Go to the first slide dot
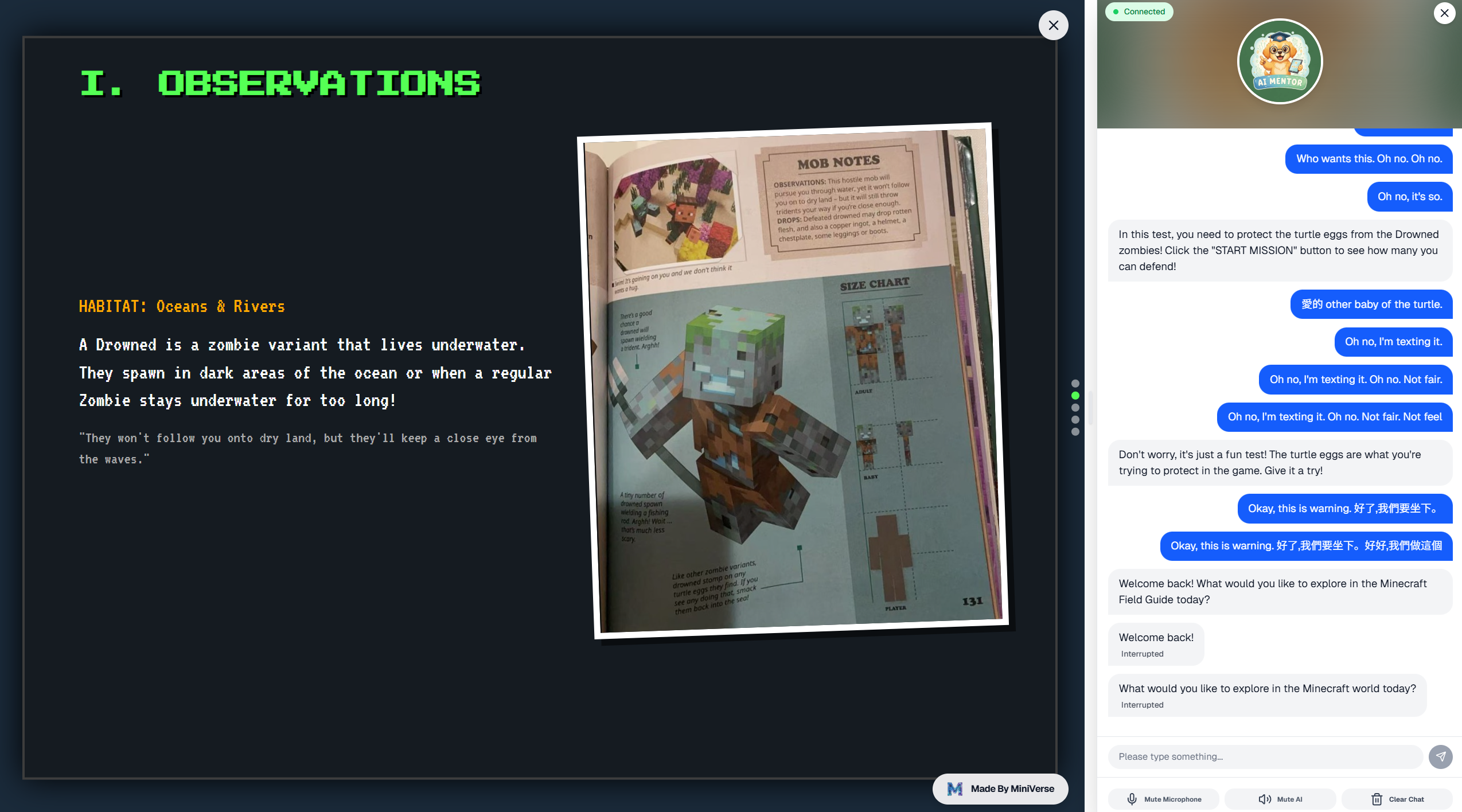This screenshot has width=1462, height=812. point(1075,383)
